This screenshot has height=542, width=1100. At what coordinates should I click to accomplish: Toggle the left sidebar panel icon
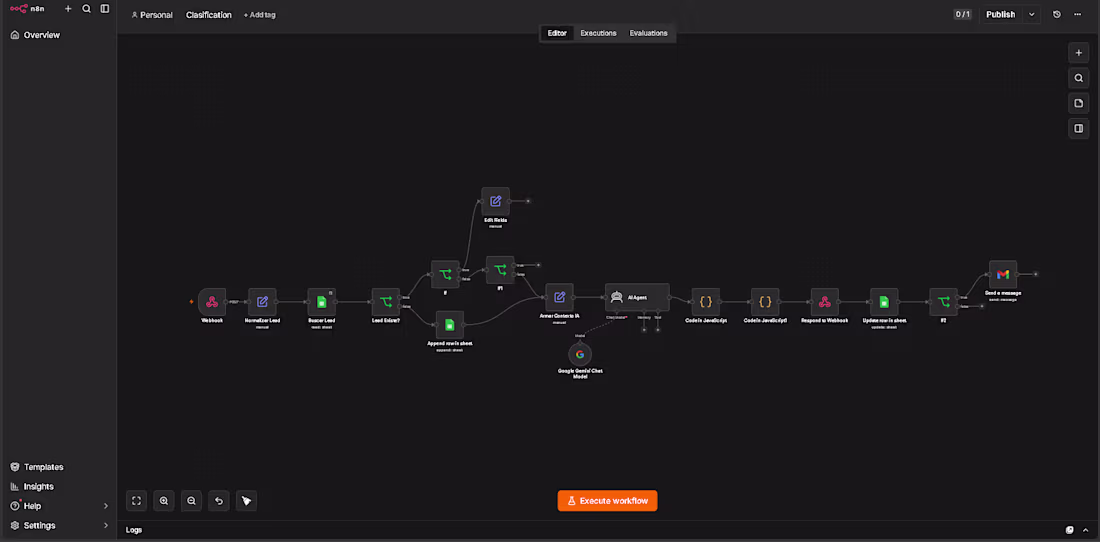click(105, 8)
